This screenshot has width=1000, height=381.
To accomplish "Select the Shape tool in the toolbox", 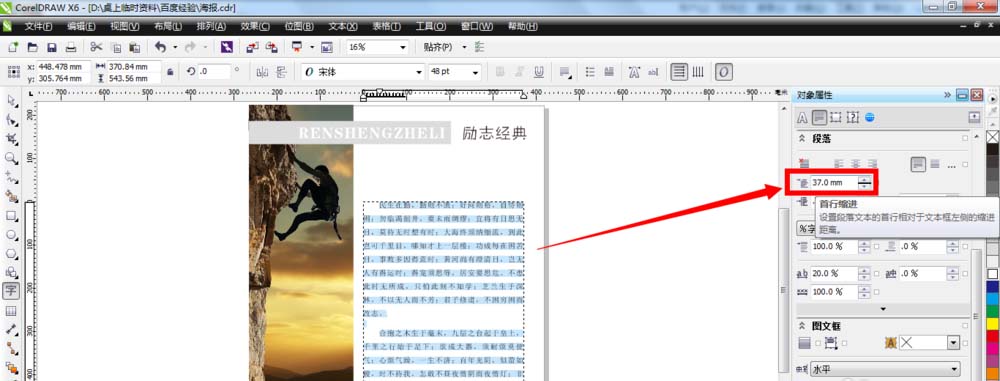I will [x=11, y=120].
